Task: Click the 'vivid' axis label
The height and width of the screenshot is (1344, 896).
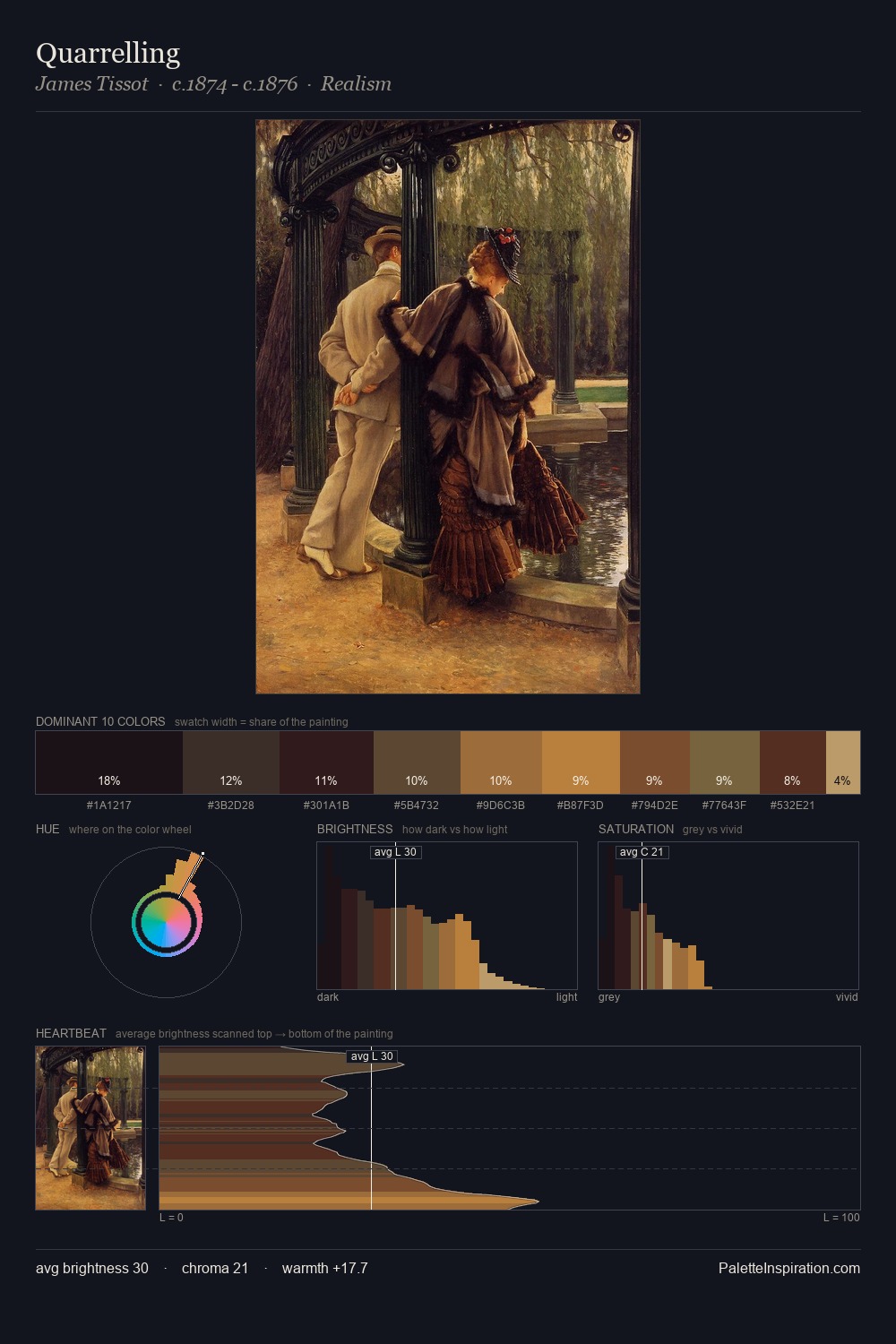Action: [847, 997]
